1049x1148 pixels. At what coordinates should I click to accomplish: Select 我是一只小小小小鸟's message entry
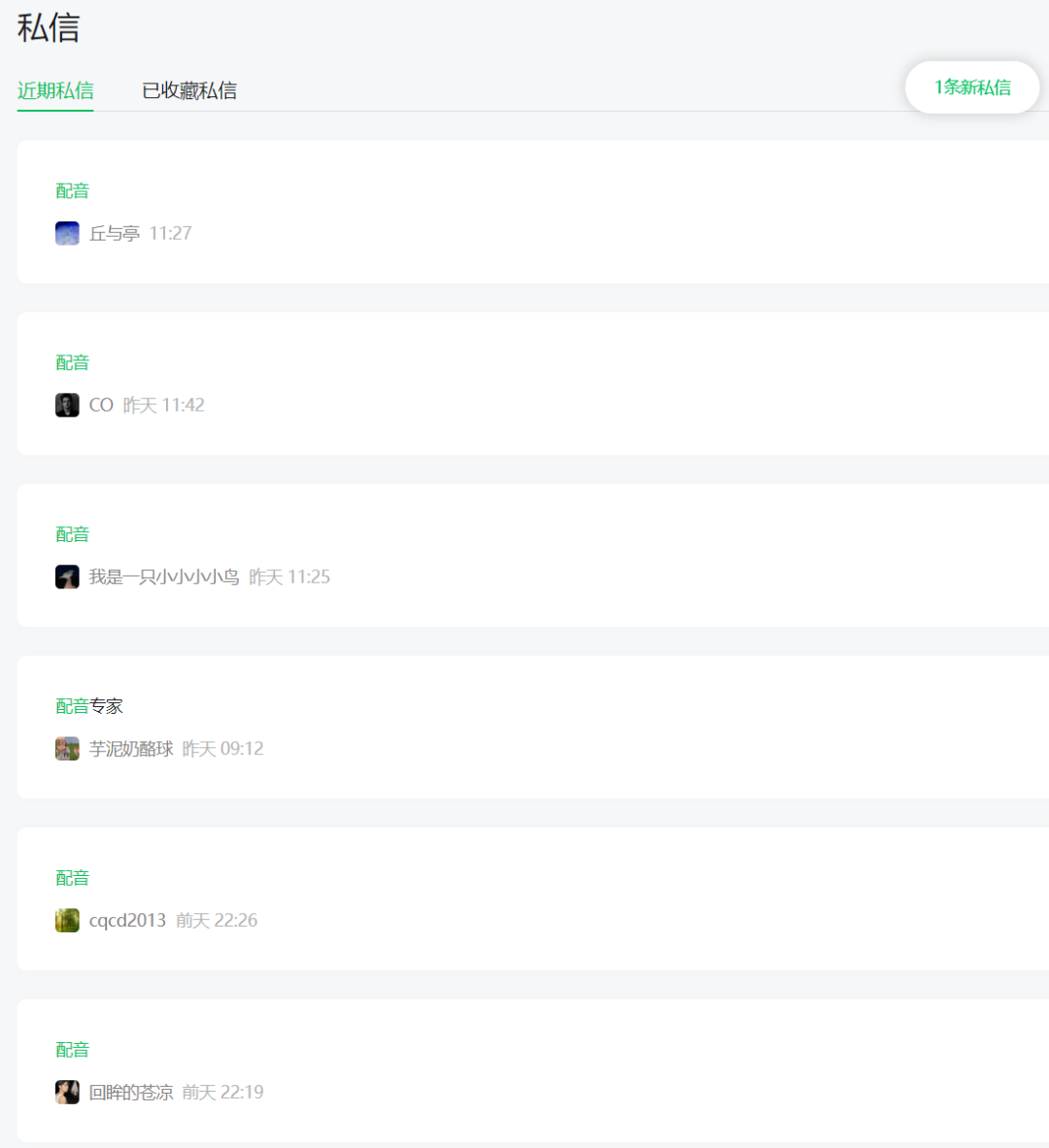[x=524, y=556]
